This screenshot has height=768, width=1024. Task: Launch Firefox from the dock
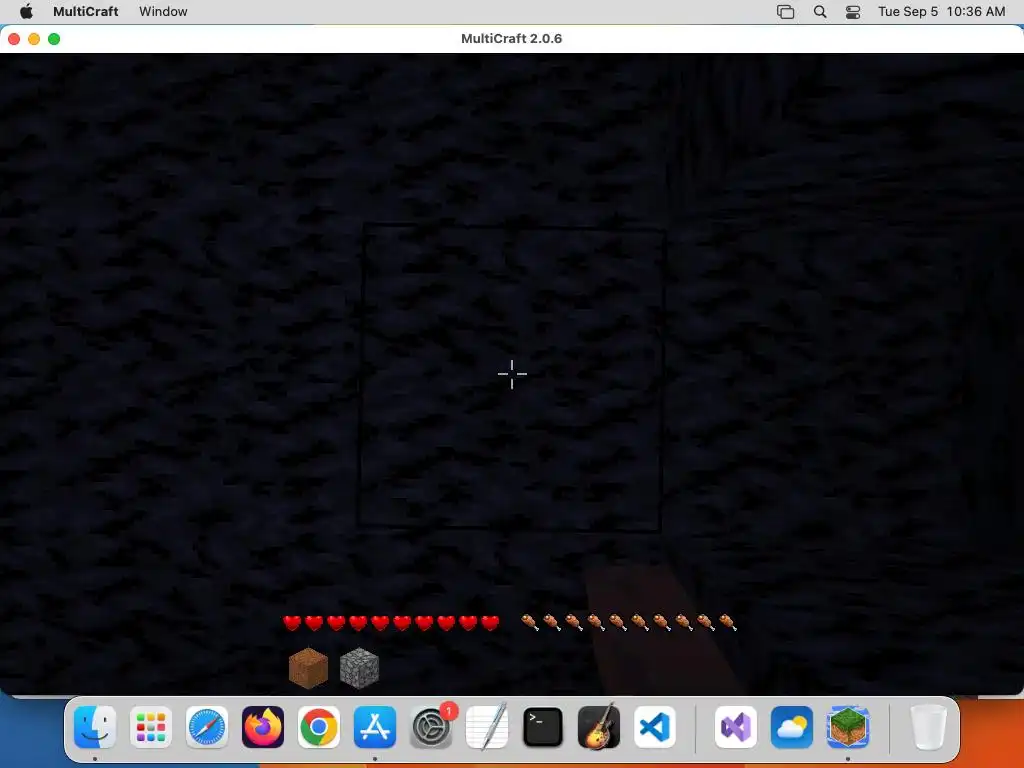[x=263, y=727]
